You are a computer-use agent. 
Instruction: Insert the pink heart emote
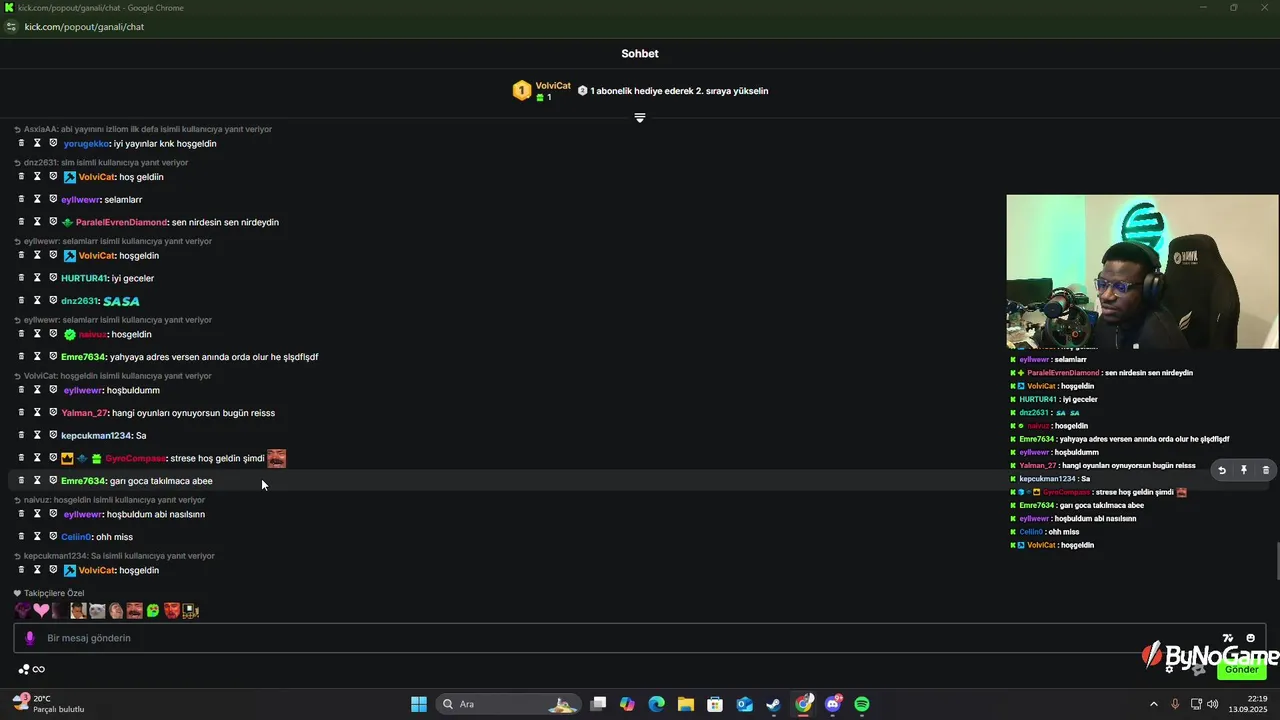[41, 610]
